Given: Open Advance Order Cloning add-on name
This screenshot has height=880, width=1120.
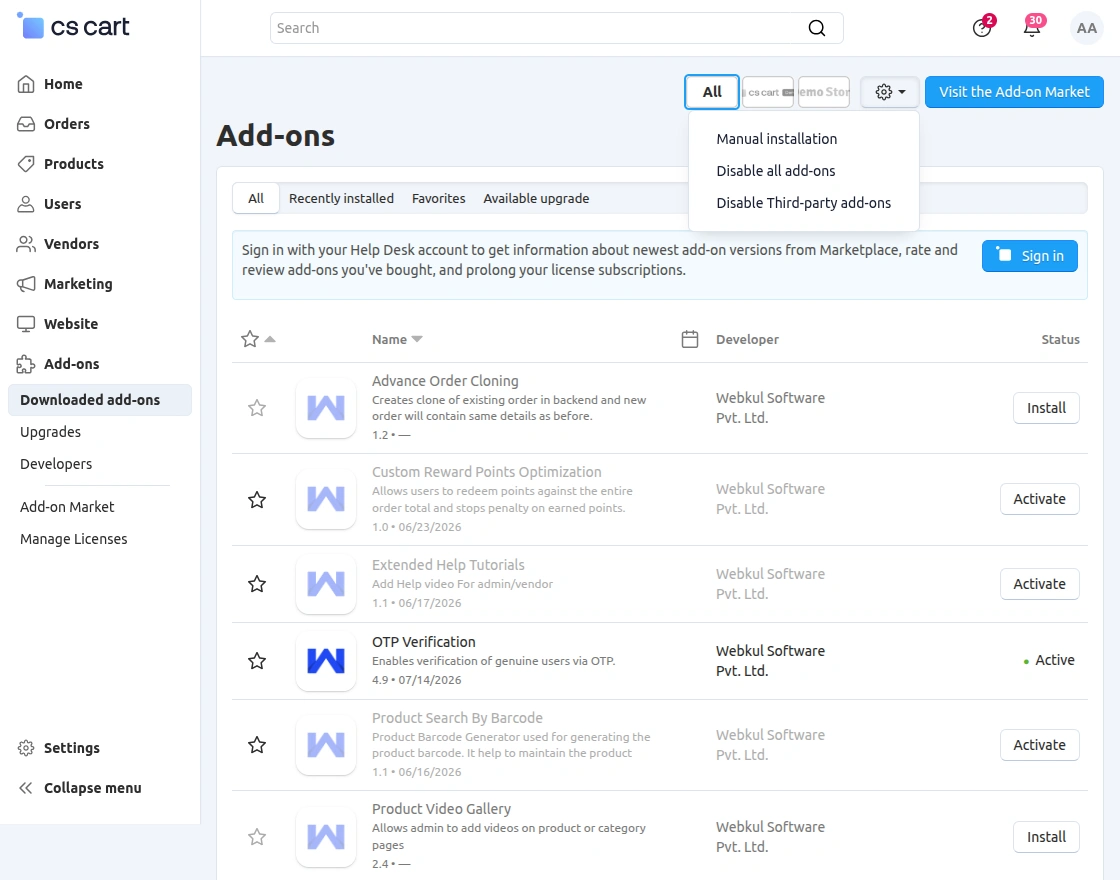Looking at the screenshot, I should pyautogui.click(x=445, y=381).
